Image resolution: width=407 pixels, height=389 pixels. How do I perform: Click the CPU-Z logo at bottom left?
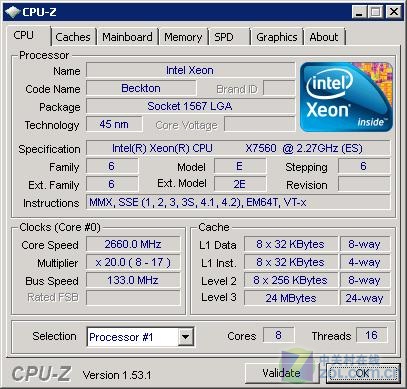[x=41, y=374]
